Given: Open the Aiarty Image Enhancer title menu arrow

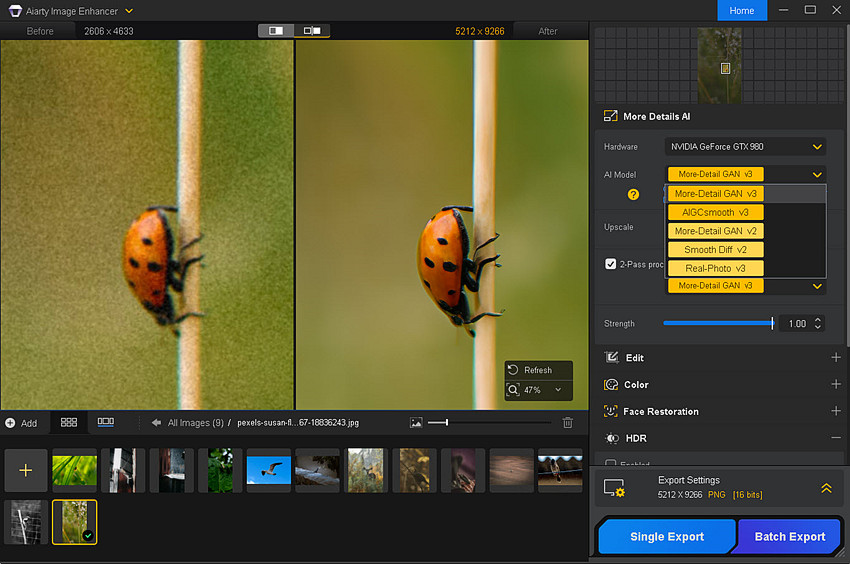Looking at the screenshot, I should [x=129, y=11].
